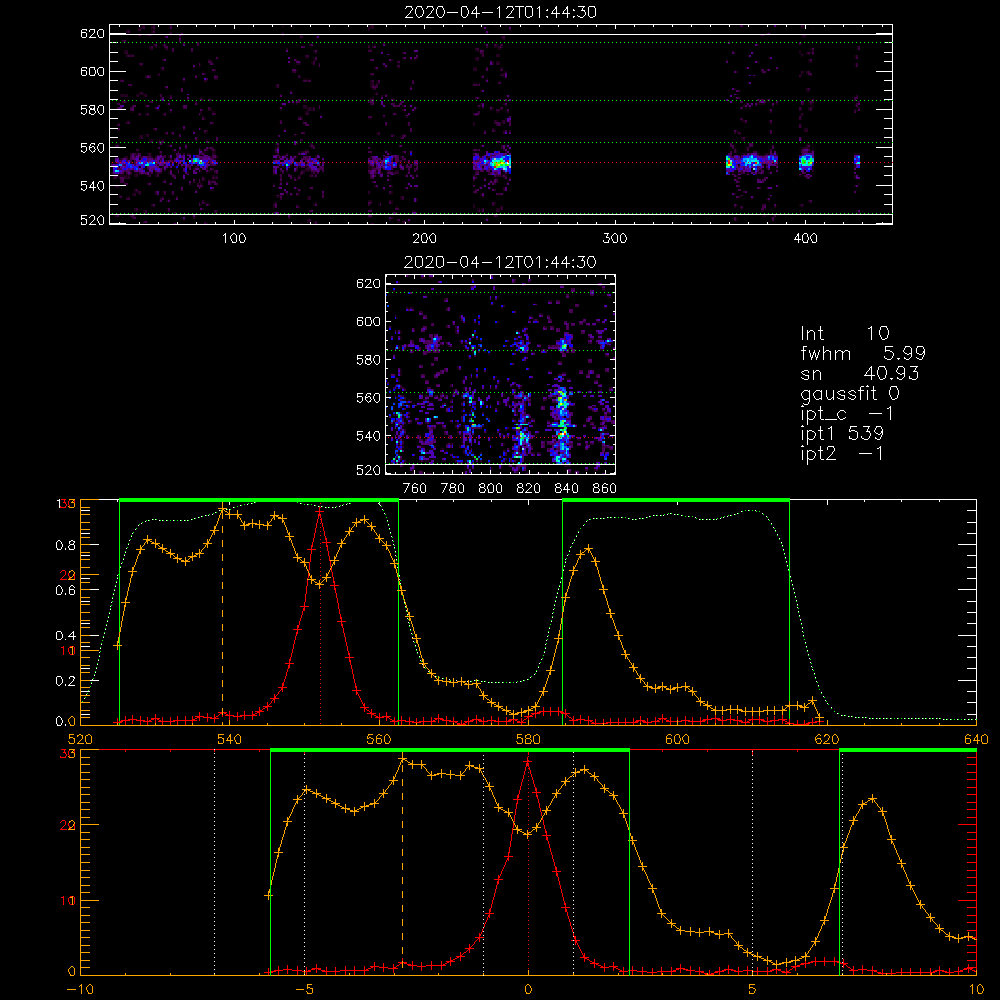Screen dimensions: 1000x1000
Task: Click bright column near 840 in middle image
Action: point(562,424)
